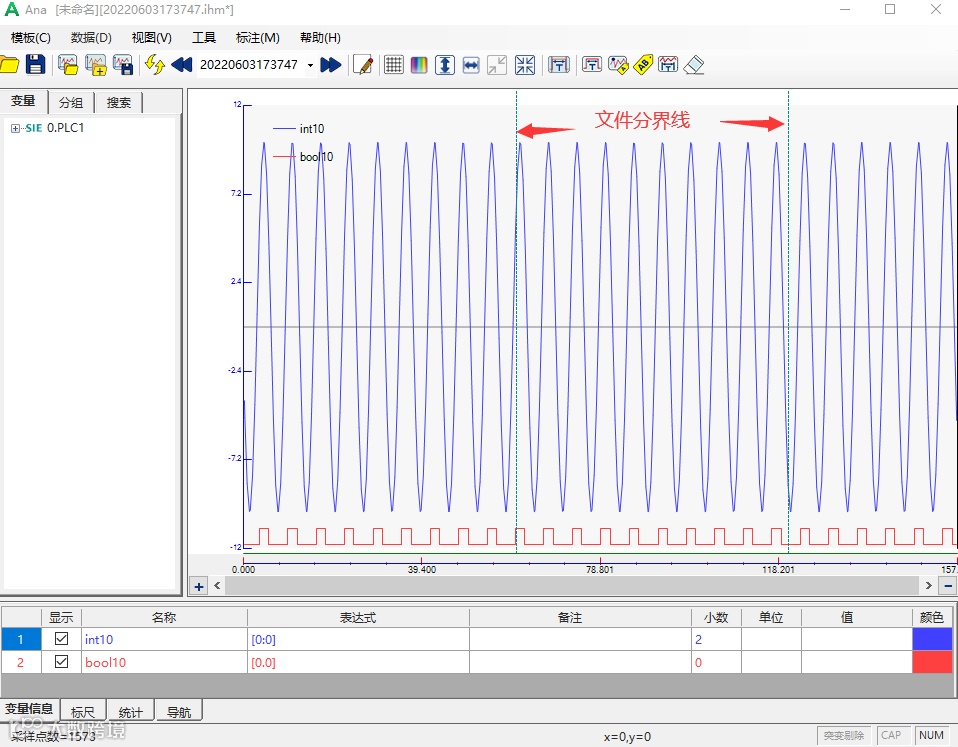Click the plus zoom button below chart
The height and width of the screenshot is (747, 958).
pos(199,586)
